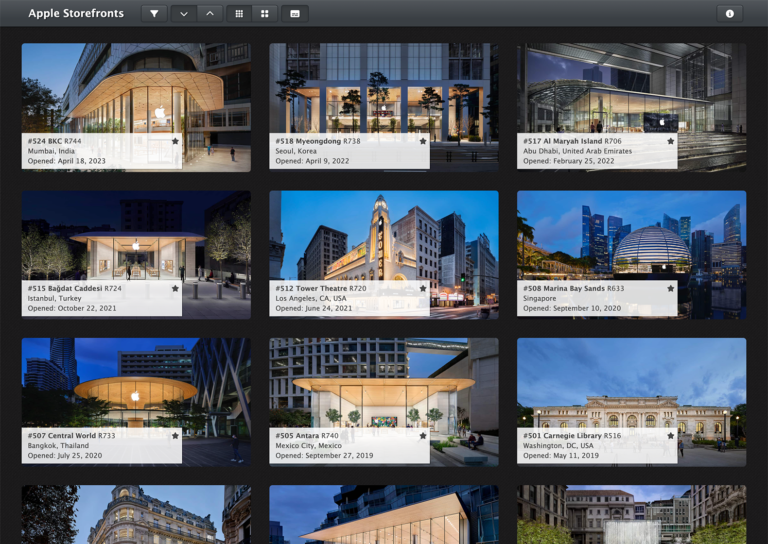Click 'Opened: April 18, 2023' date
The image size is (768, 544).
point(67,161)
